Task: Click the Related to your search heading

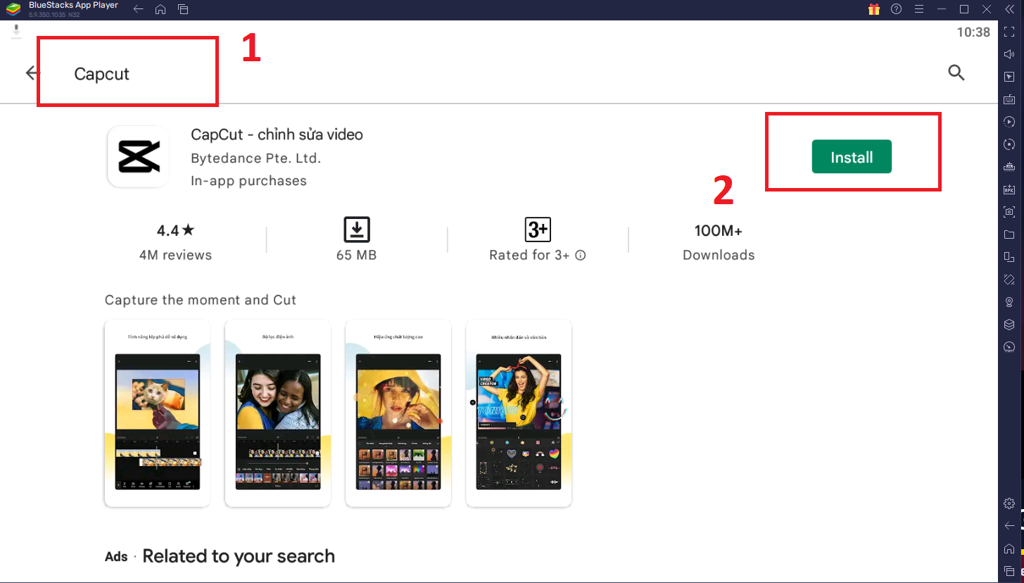Action: pos(238,556)
